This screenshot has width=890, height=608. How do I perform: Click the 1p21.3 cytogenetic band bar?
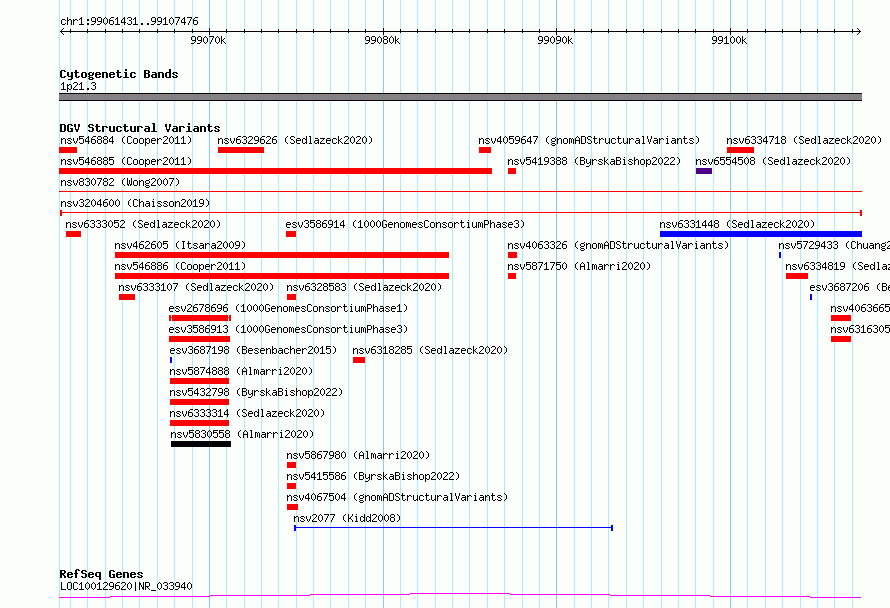tap(460, 97)
